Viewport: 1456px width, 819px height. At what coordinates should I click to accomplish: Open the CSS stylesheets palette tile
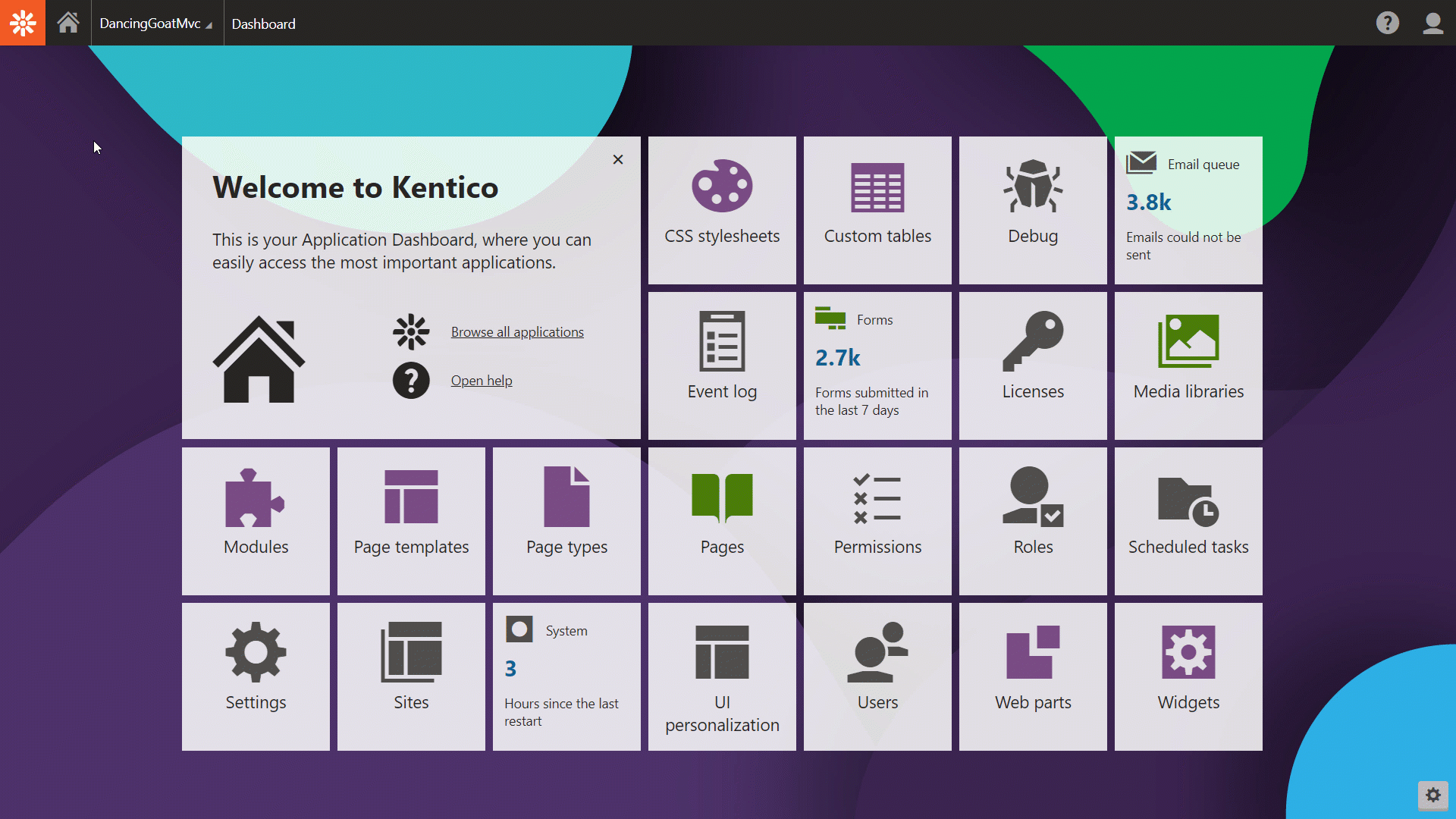tap(722, 210)
